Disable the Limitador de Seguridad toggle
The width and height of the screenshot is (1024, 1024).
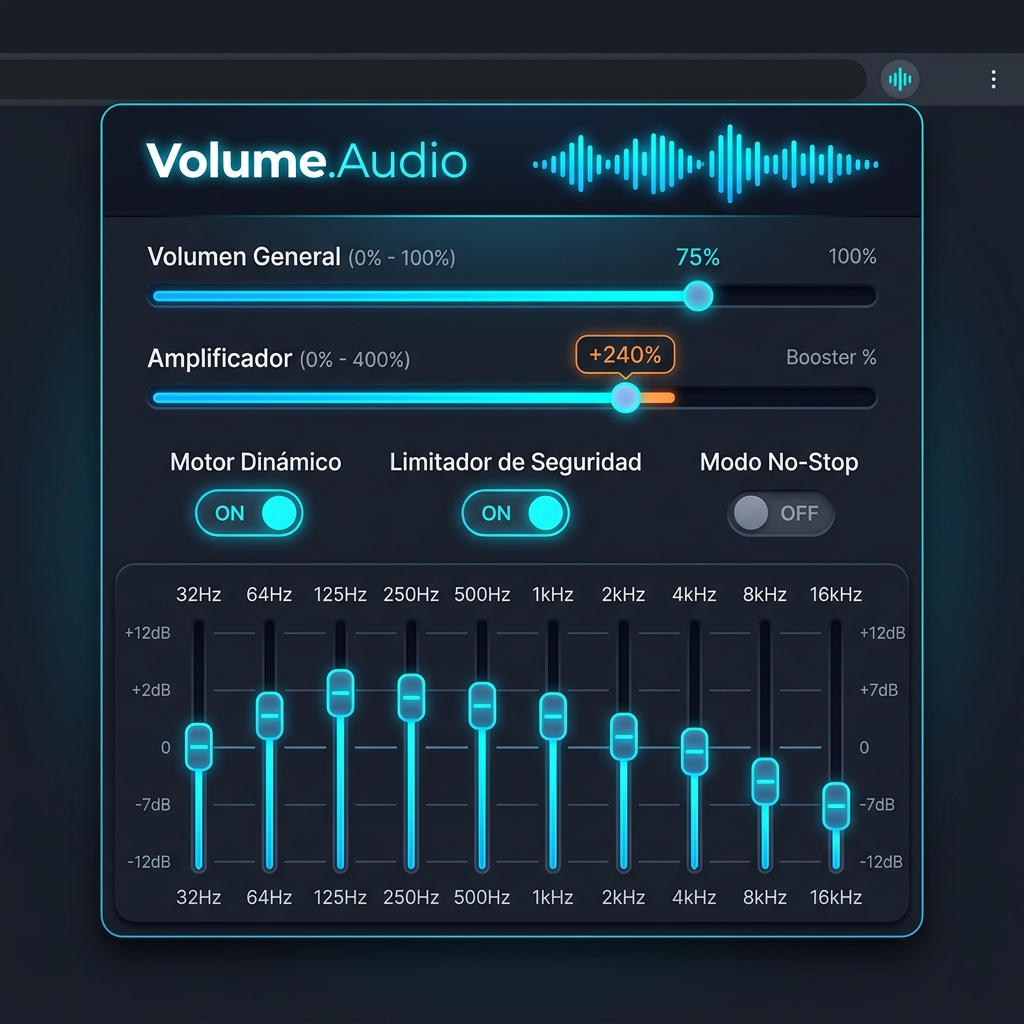(515, 513)
